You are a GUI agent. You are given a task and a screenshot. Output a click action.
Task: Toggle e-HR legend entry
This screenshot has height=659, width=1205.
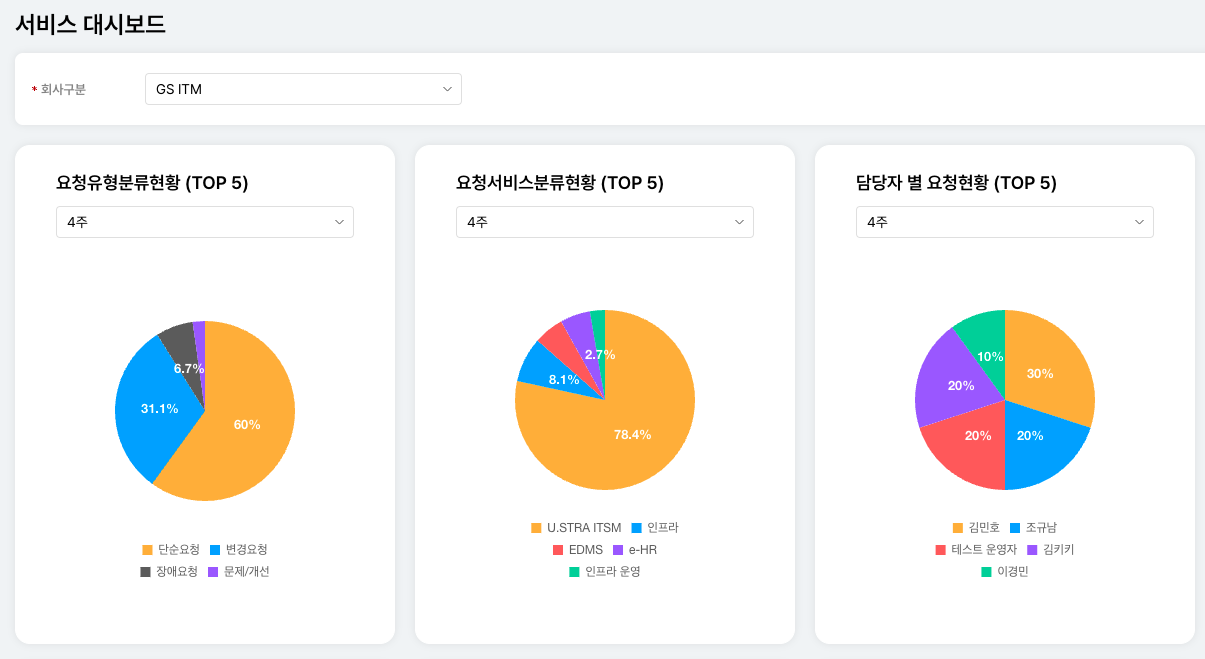[635, 550]
